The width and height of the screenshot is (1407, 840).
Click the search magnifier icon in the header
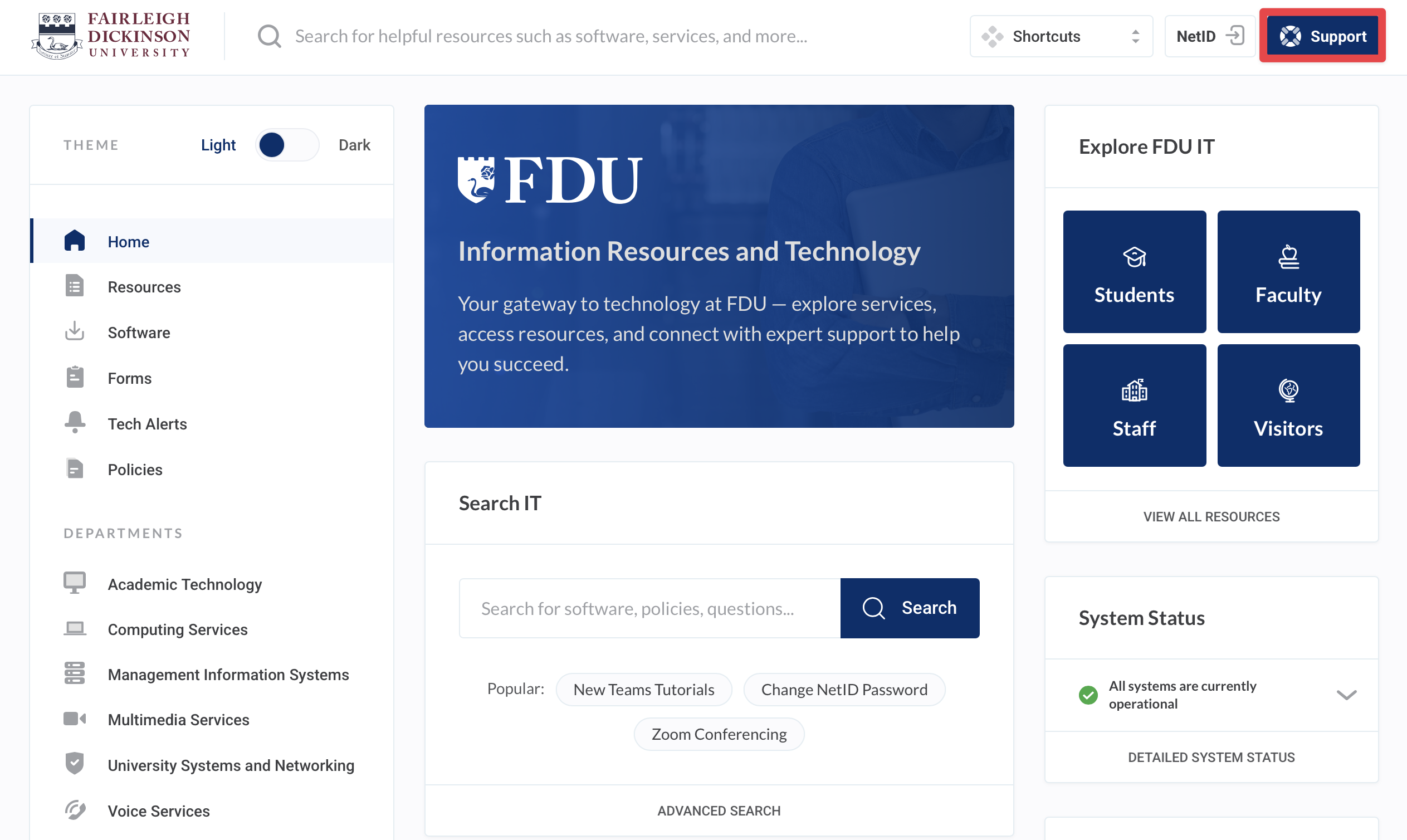(x=269, y=36)
